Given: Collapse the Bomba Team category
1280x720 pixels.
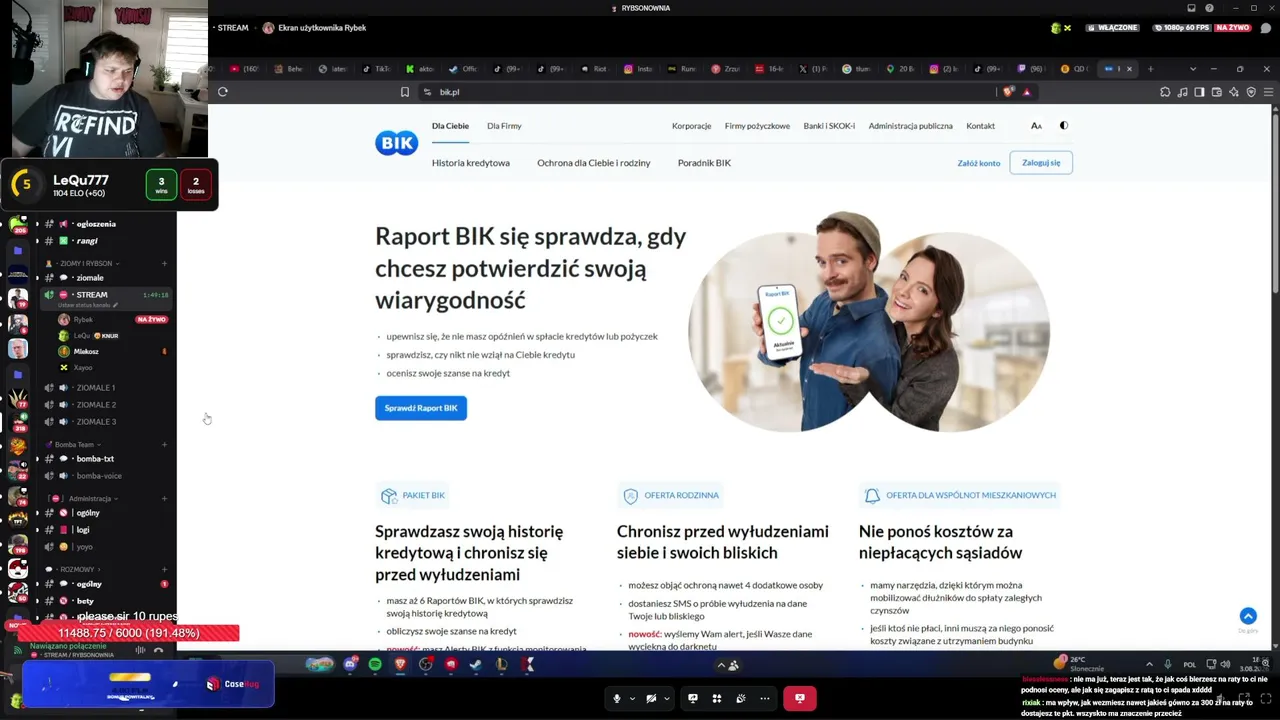Looking at the screenshot, I should (x=74, y=444).
